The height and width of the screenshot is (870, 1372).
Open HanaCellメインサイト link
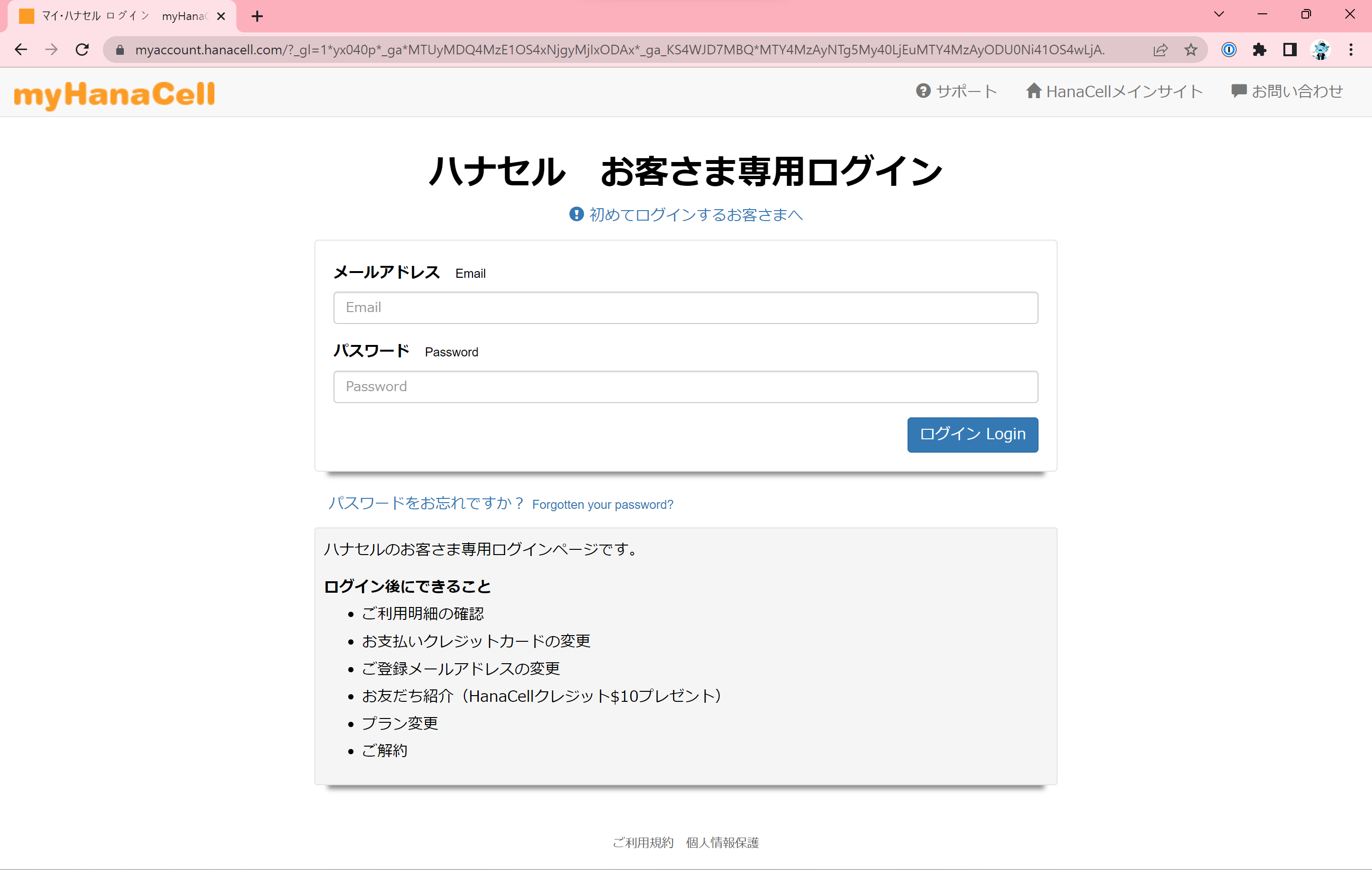pyautogui.click(x=1114, y=91)
